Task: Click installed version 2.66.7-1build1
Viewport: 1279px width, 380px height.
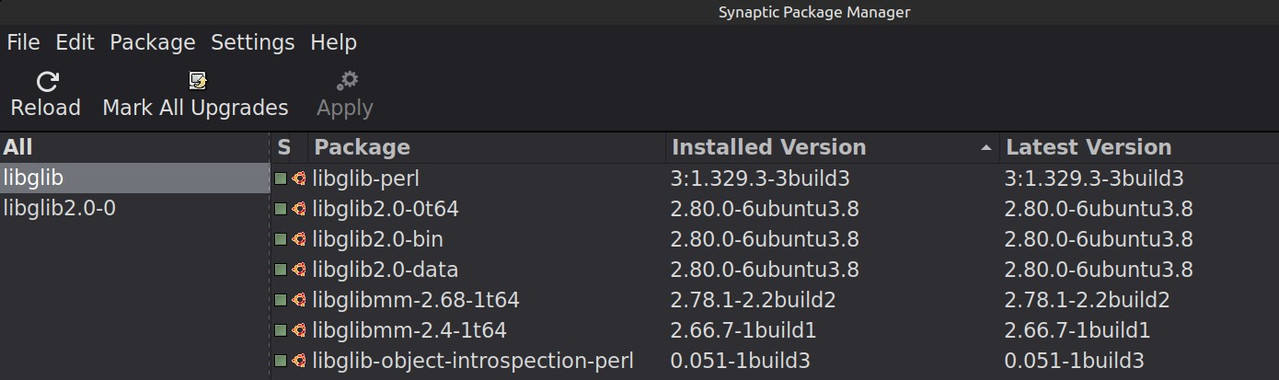Action: tap(743, 330)
